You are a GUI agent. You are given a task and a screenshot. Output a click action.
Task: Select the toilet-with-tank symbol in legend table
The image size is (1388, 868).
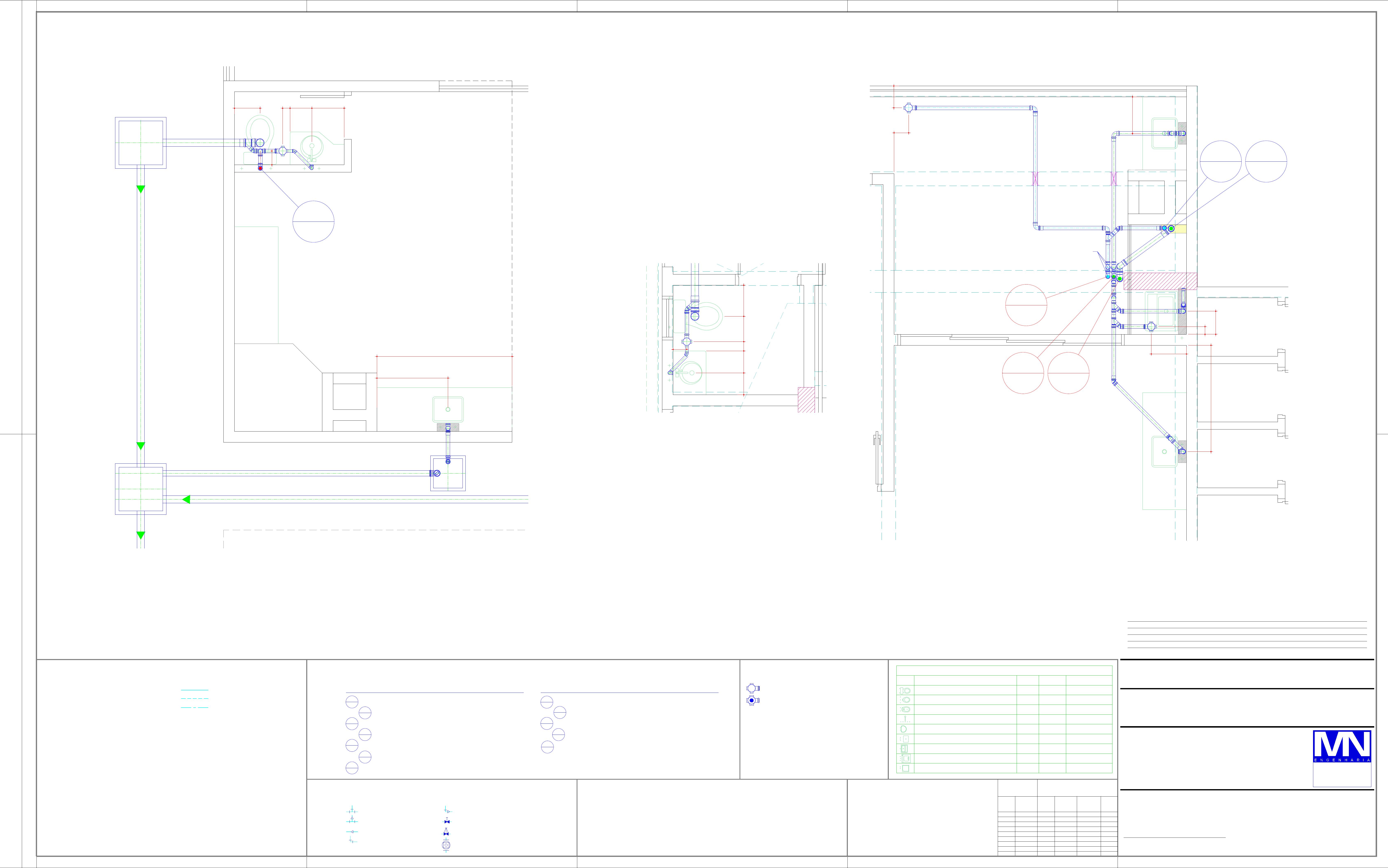[x=905, y=691]
